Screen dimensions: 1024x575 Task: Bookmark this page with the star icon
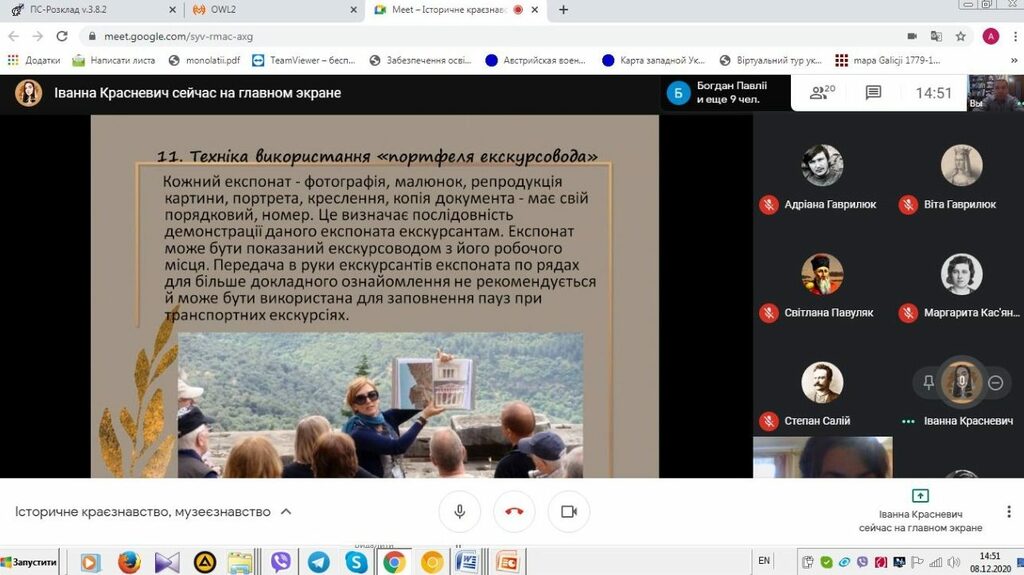[960, 36]
